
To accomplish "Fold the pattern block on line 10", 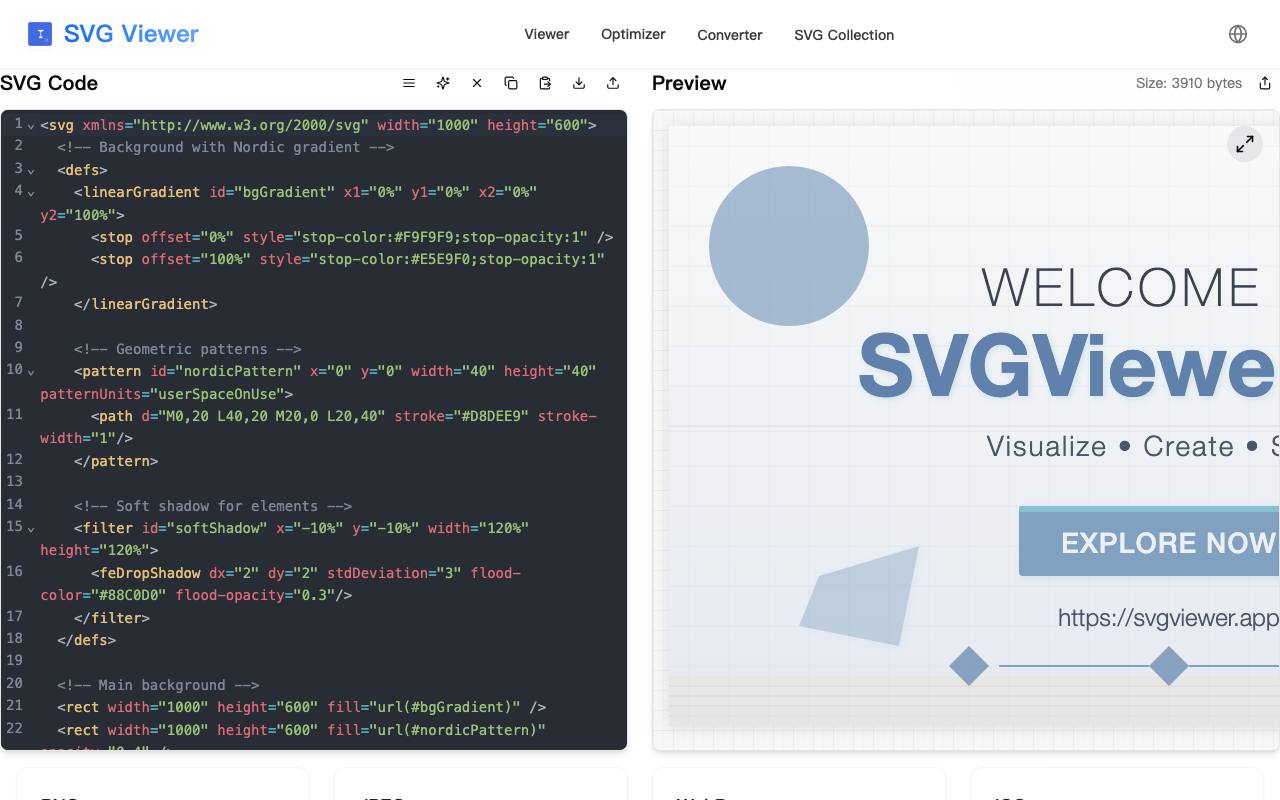I will (31, 372).
